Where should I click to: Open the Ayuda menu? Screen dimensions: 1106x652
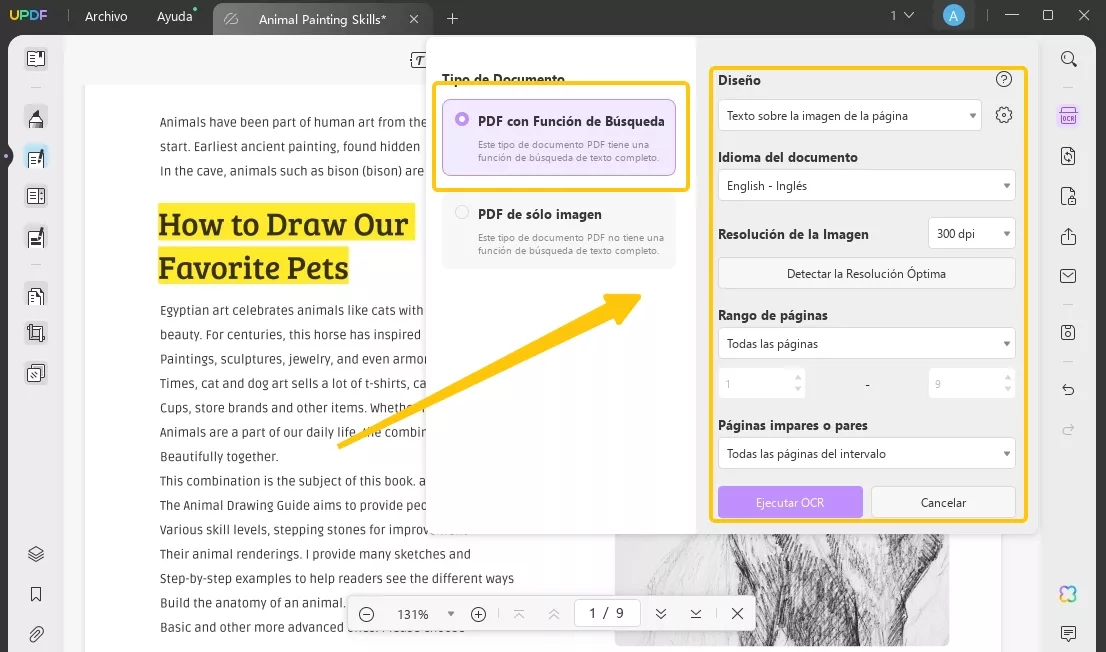point(174,16)
